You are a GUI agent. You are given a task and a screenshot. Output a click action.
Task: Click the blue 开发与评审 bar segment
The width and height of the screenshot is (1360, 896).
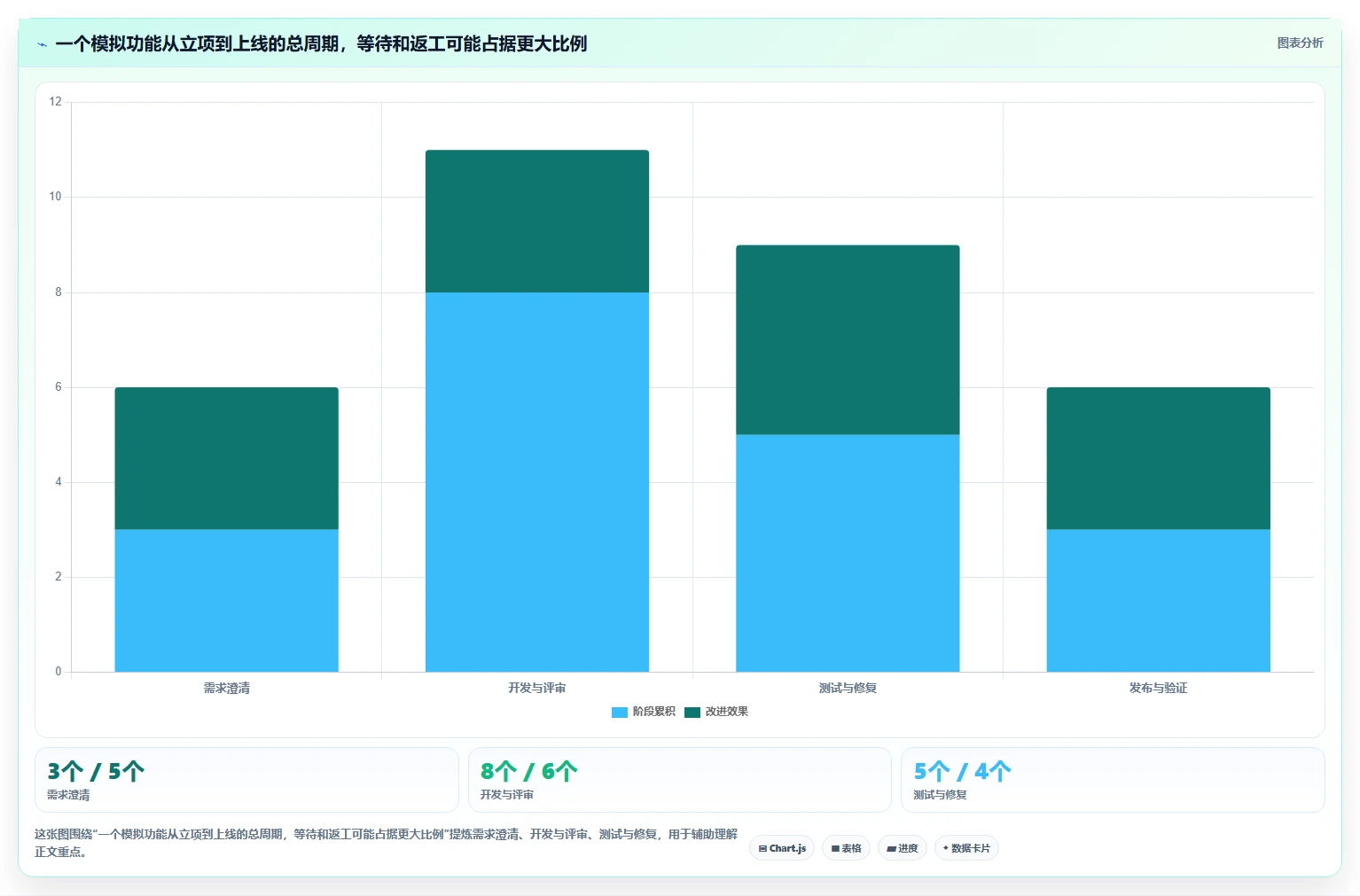click(x=537, y=482)
